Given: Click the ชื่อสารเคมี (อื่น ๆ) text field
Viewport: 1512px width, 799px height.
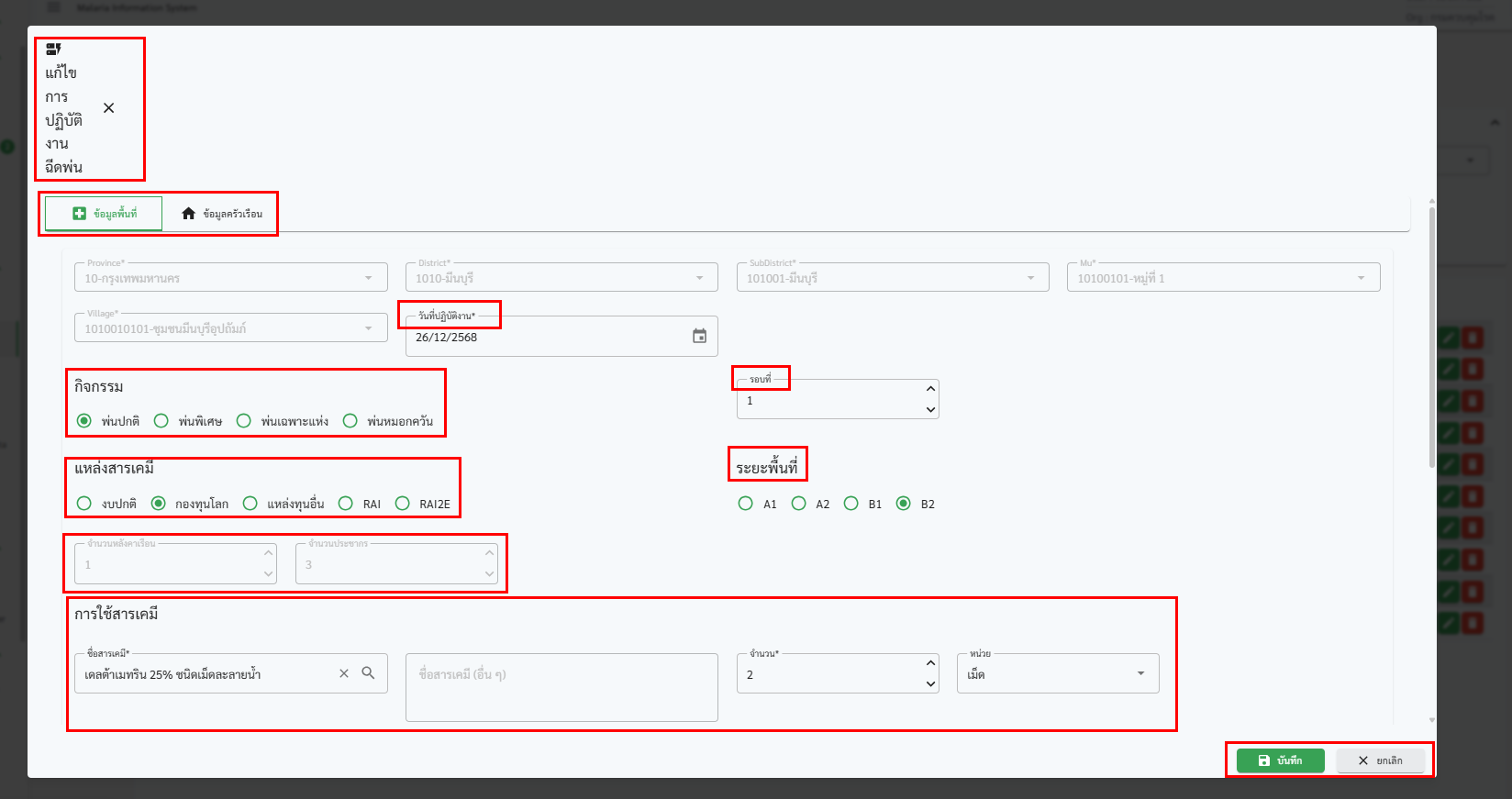Looking at the screenshot, I should (561, 686).
